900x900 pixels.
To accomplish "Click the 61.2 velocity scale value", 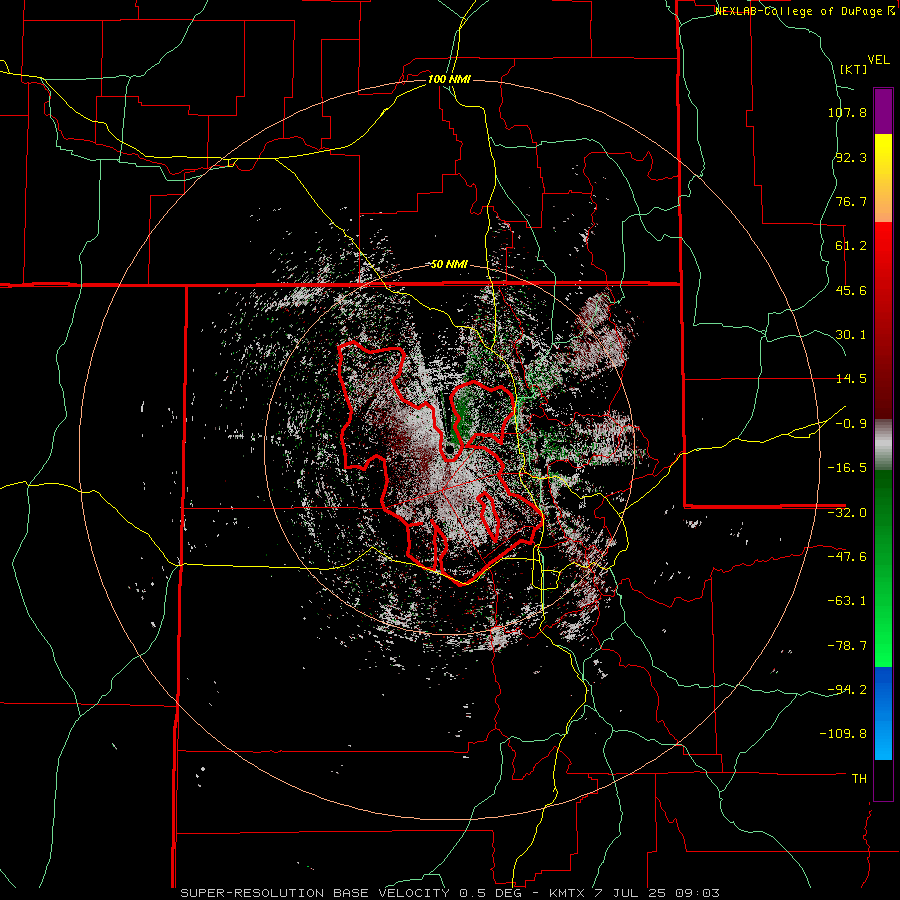I will click(851, 246).
